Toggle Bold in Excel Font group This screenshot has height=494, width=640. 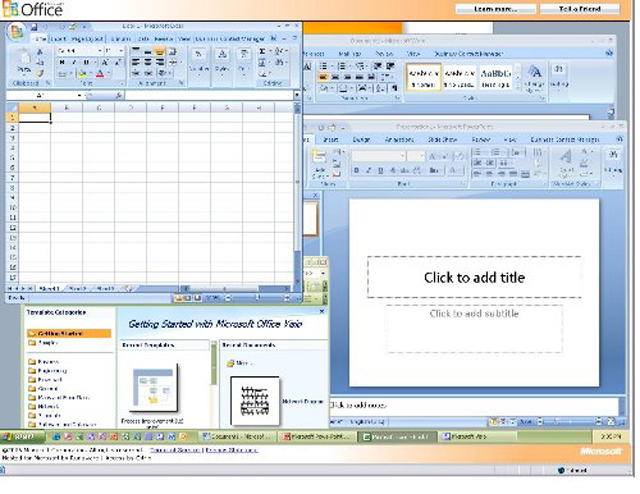pos(62,62)
